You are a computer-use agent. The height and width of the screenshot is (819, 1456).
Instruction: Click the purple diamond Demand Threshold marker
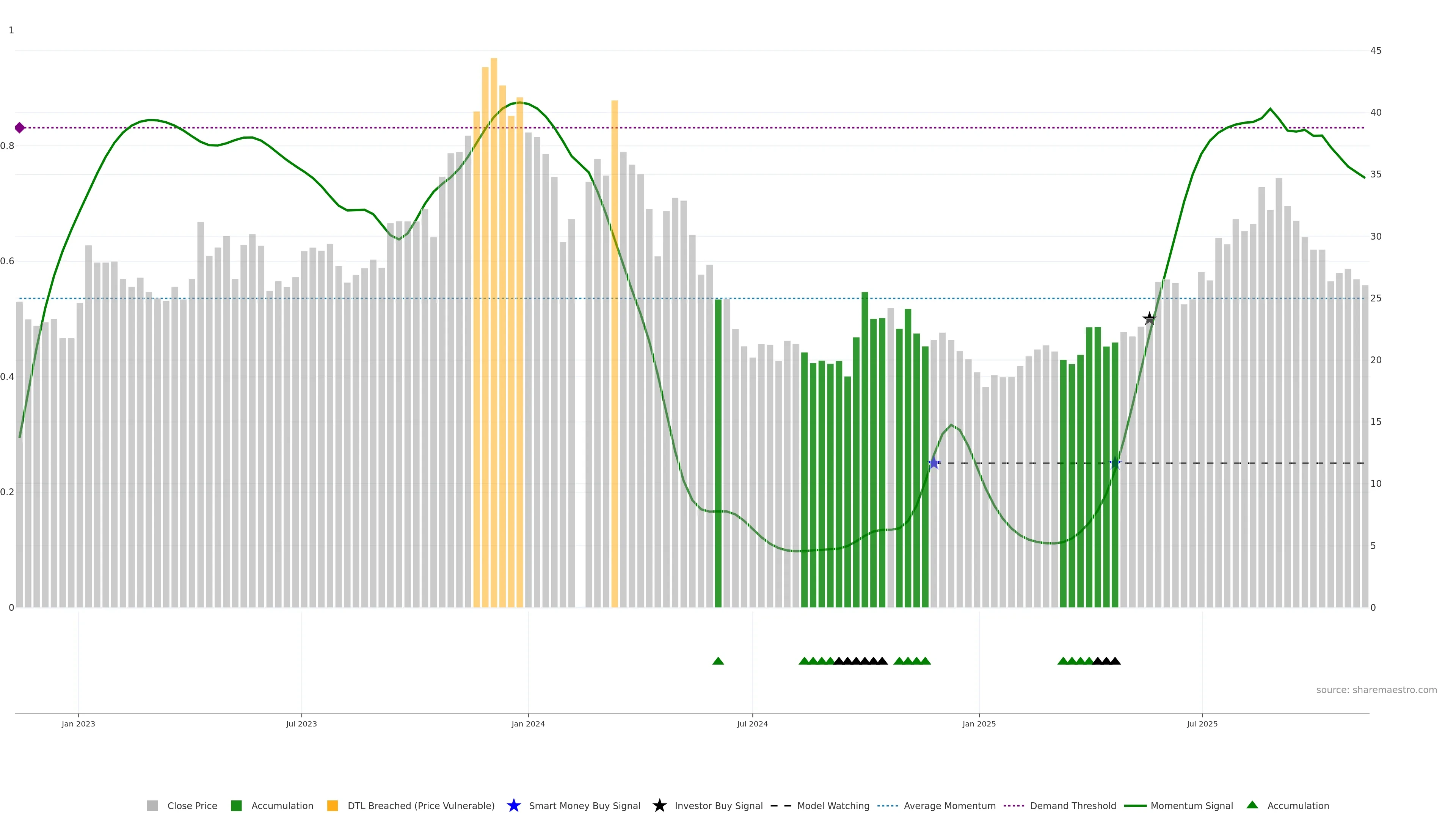[20, 128]
